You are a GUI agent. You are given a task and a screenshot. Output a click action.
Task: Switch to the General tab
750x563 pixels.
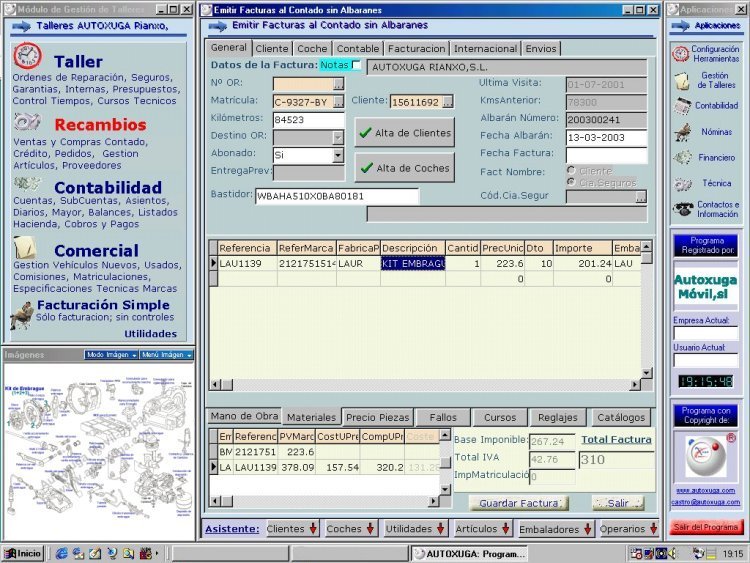click(x=229, y=47)
